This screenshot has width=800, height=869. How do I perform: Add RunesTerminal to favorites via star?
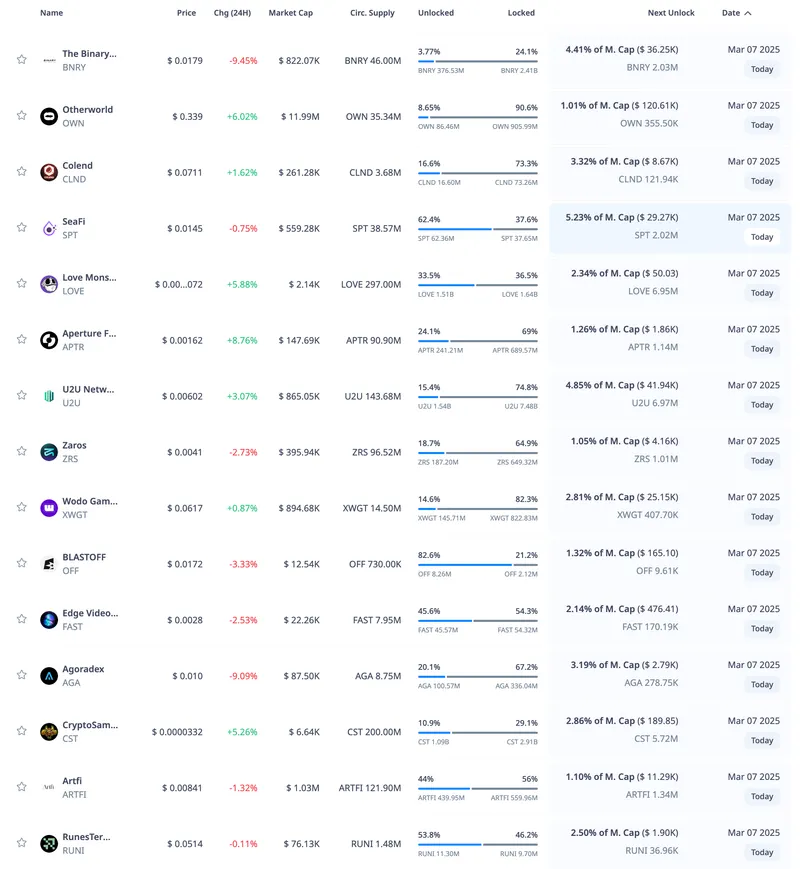tap(21, 844)
